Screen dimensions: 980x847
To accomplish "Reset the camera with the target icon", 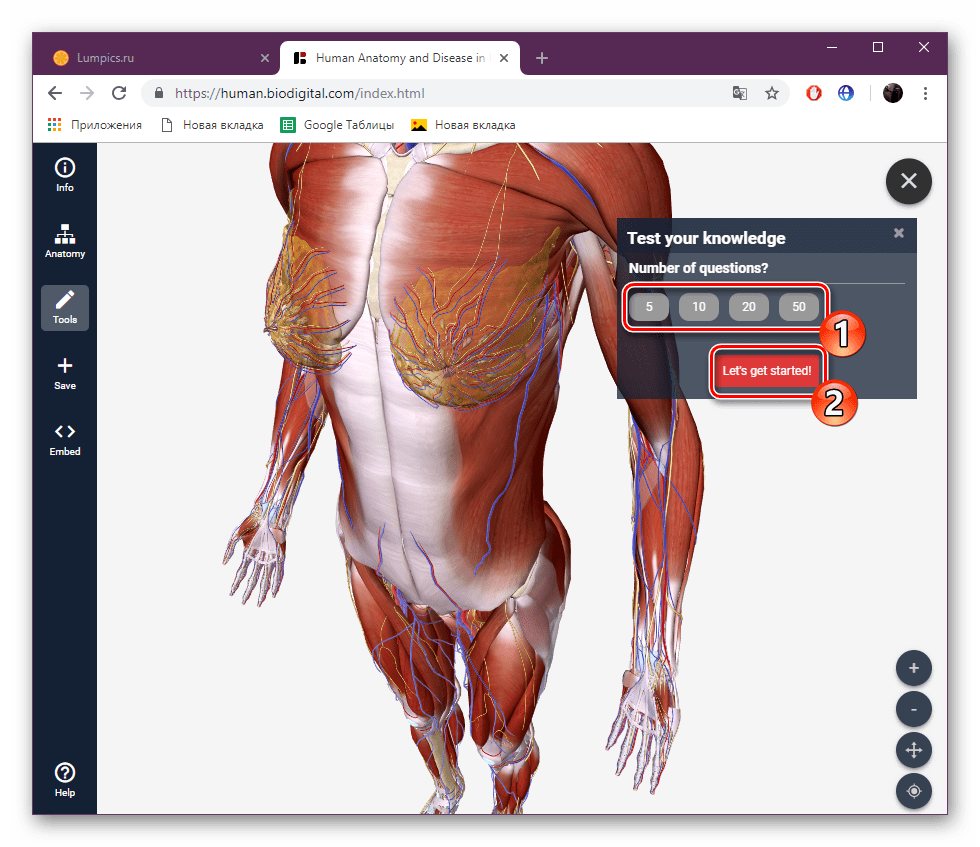I will tap(913, 791).
